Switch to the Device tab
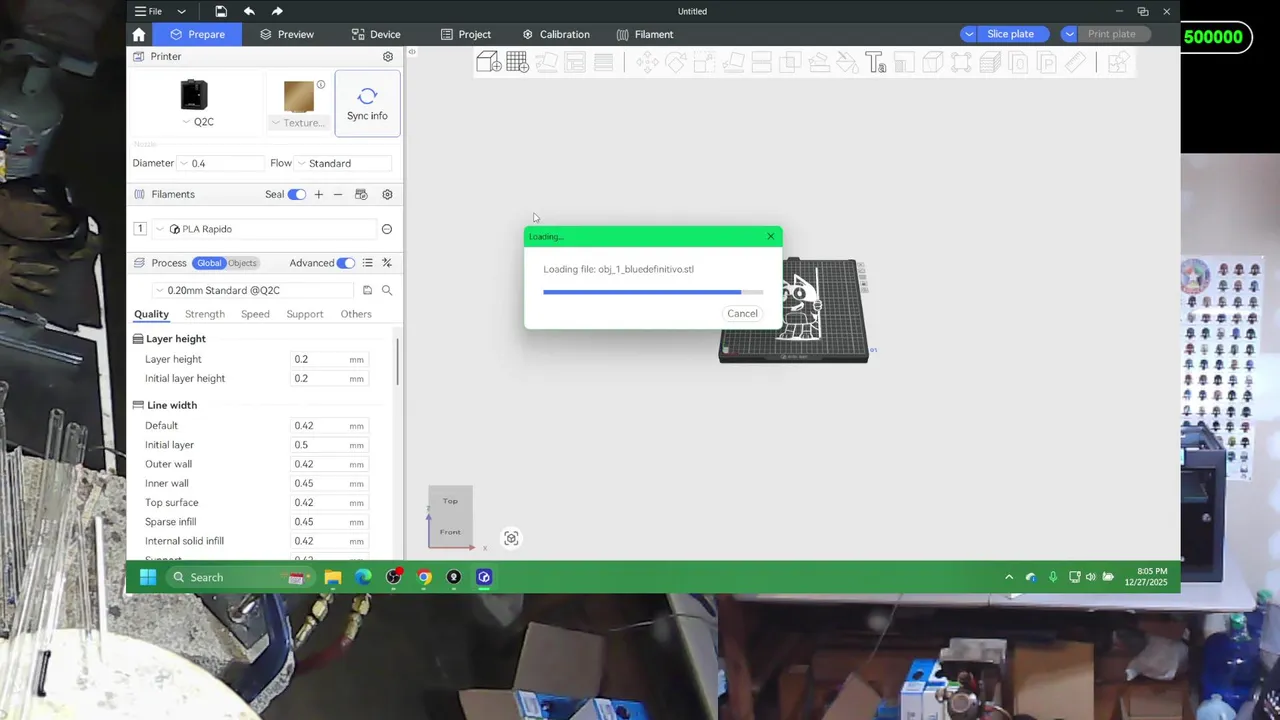1280x720 pixels. (x=376, y=34)
